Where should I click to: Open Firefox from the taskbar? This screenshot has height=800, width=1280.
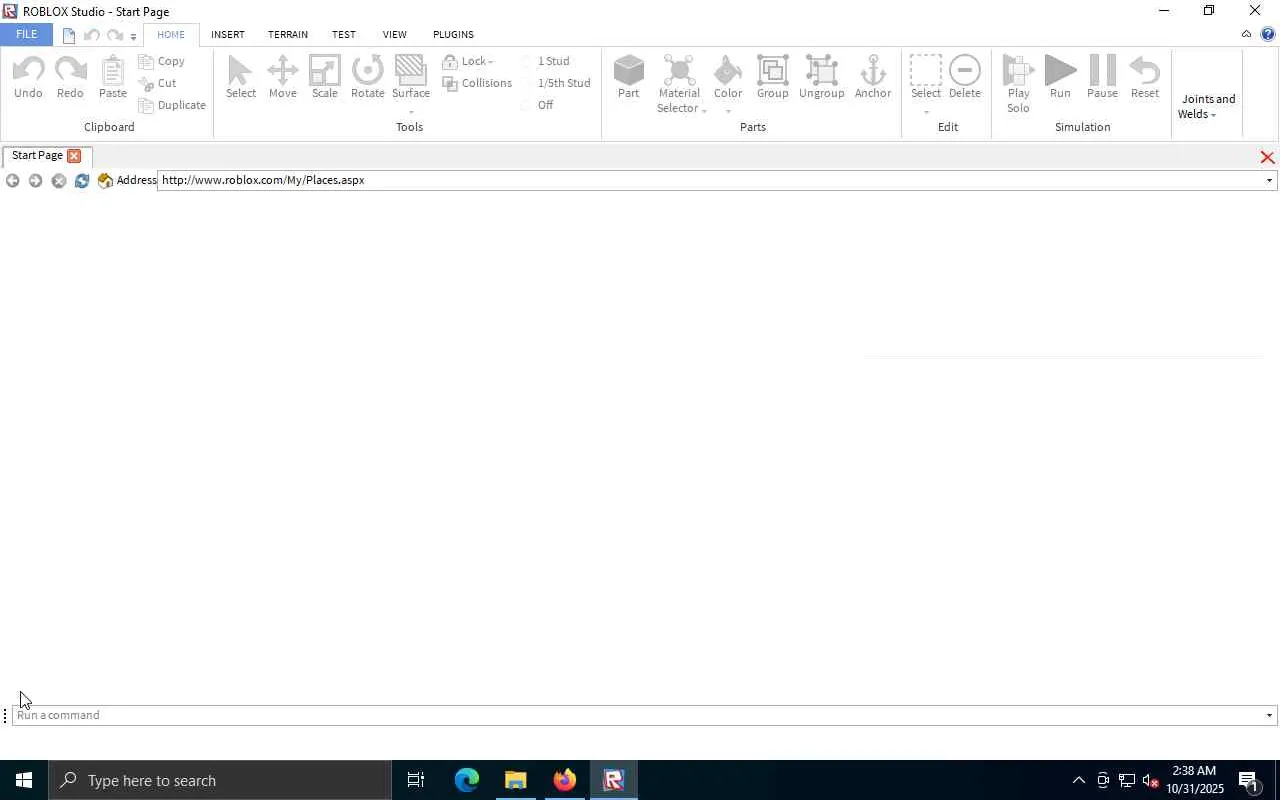point(565,780)
